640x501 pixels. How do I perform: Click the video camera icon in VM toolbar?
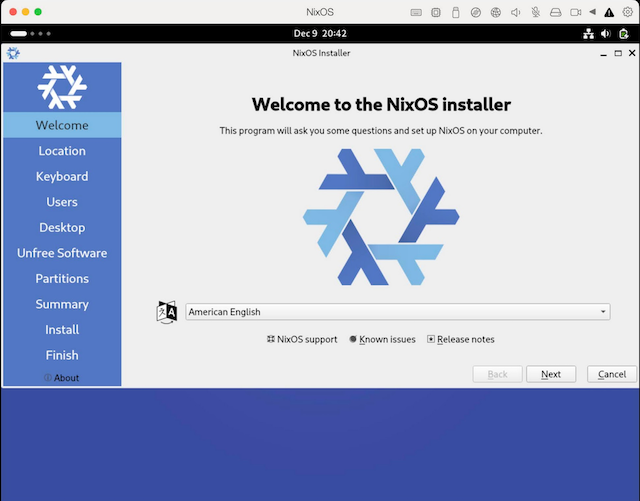point(576,13)
